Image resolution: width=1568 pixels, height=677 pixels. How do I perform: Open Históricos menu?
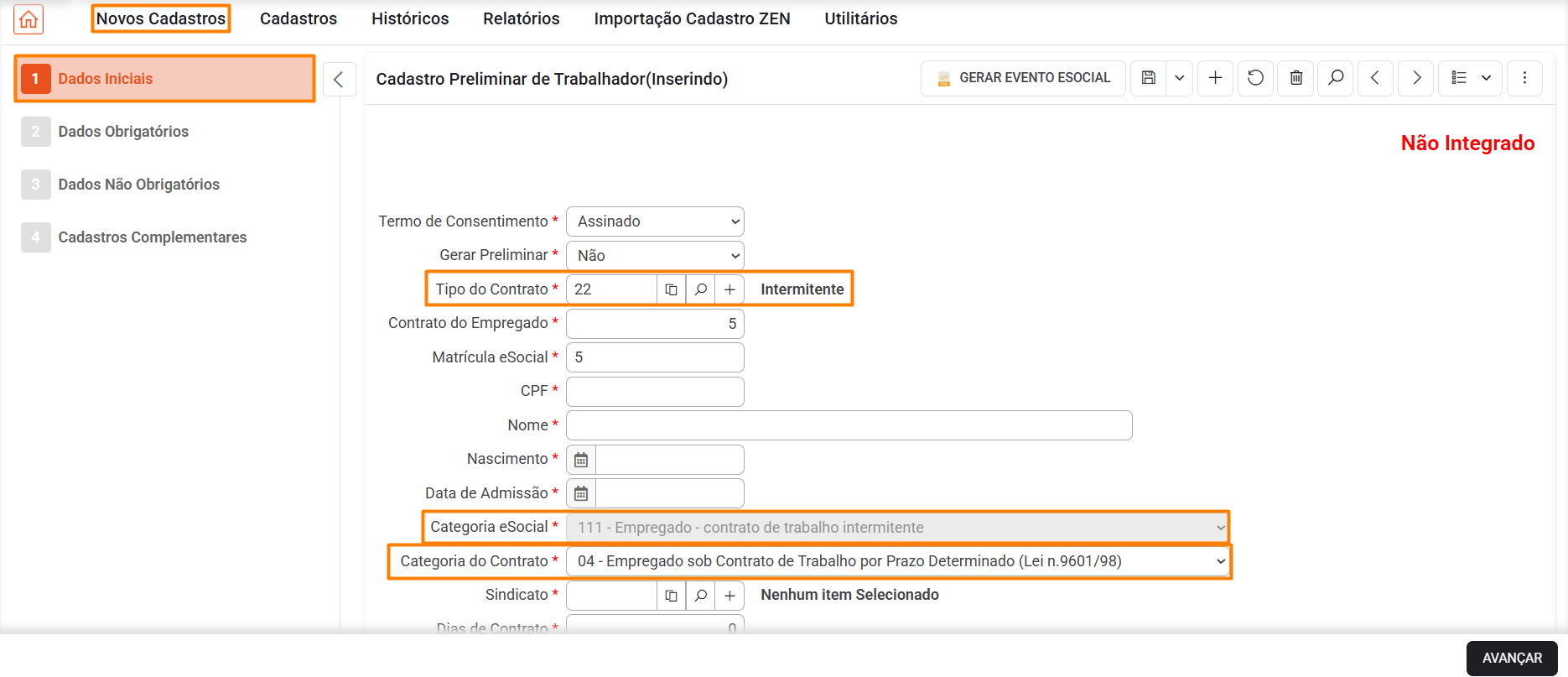[x=410, y=18]
